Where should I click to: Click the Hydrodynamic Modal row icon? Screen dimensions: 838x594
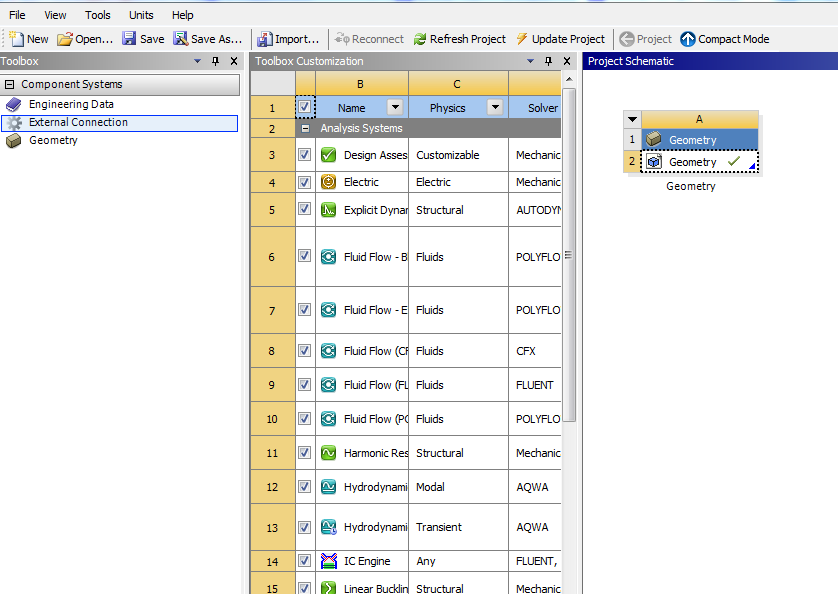tap(328, 487)
